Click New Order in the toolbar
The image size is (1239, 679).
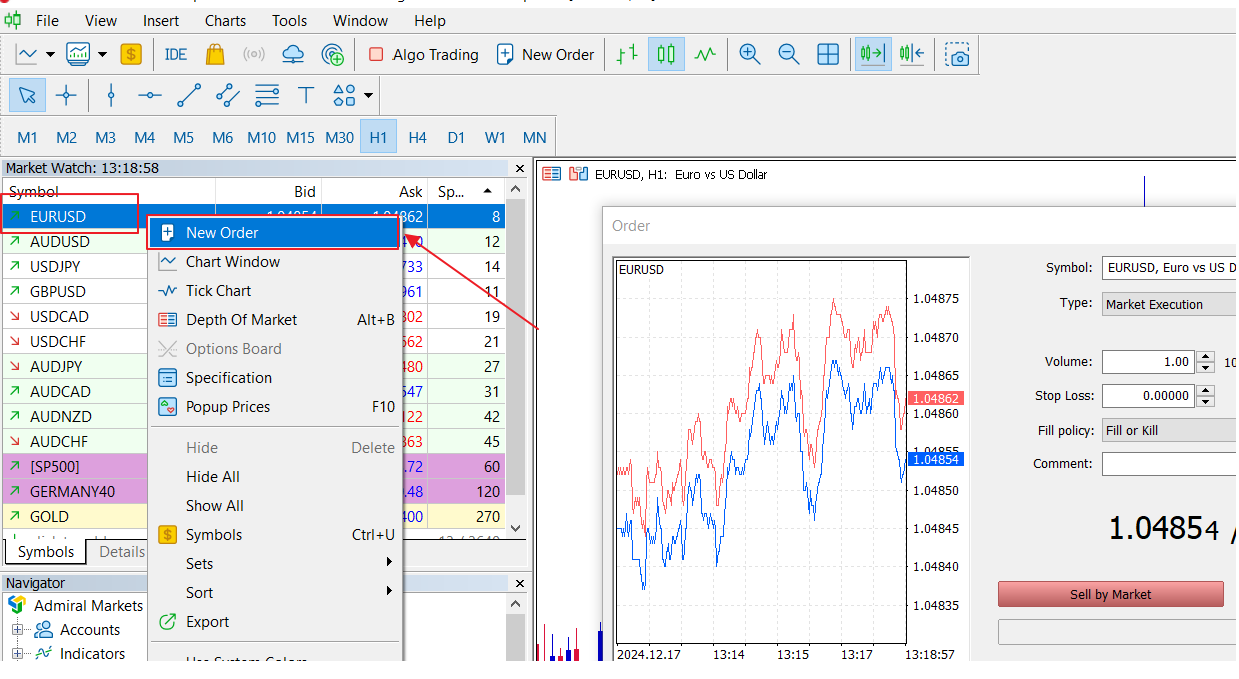pos(545,55)
